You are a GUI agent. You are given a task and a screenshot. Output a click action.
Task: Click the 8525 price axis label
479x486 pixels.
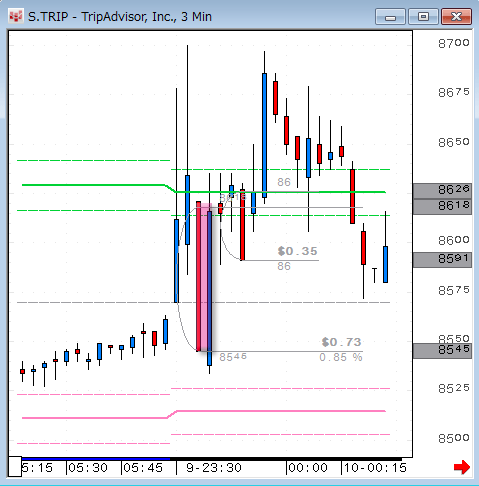point(454,388)
